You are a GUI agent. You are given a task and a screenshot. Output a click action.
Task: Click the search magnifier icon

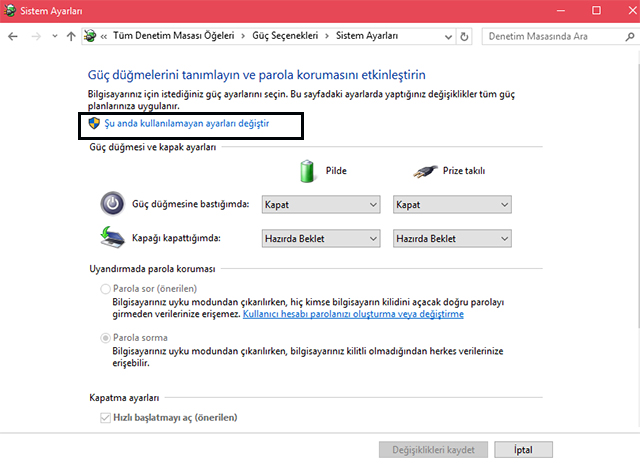(x=630, y=37)
